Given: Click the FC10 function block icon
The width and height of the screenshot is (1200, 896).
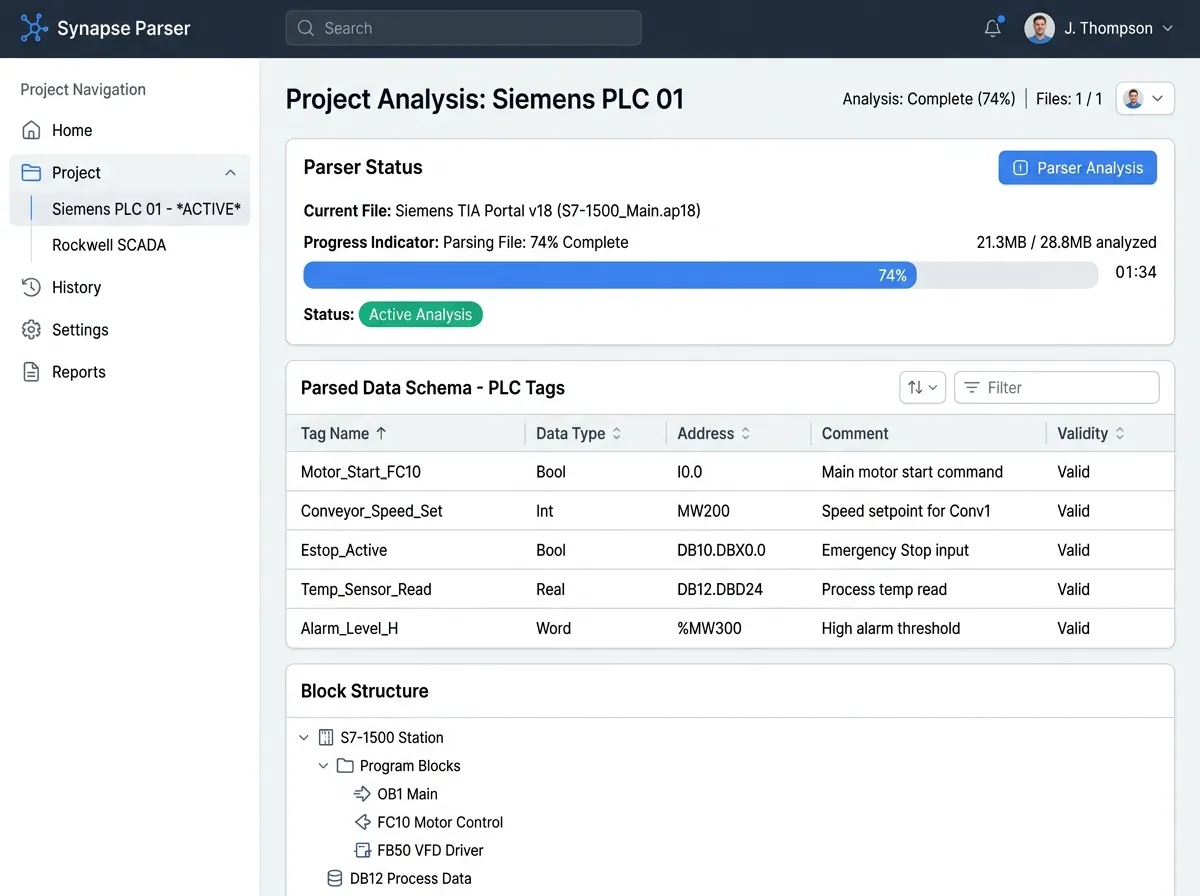Looking at the screenshot, I should (x=362, y=822).
